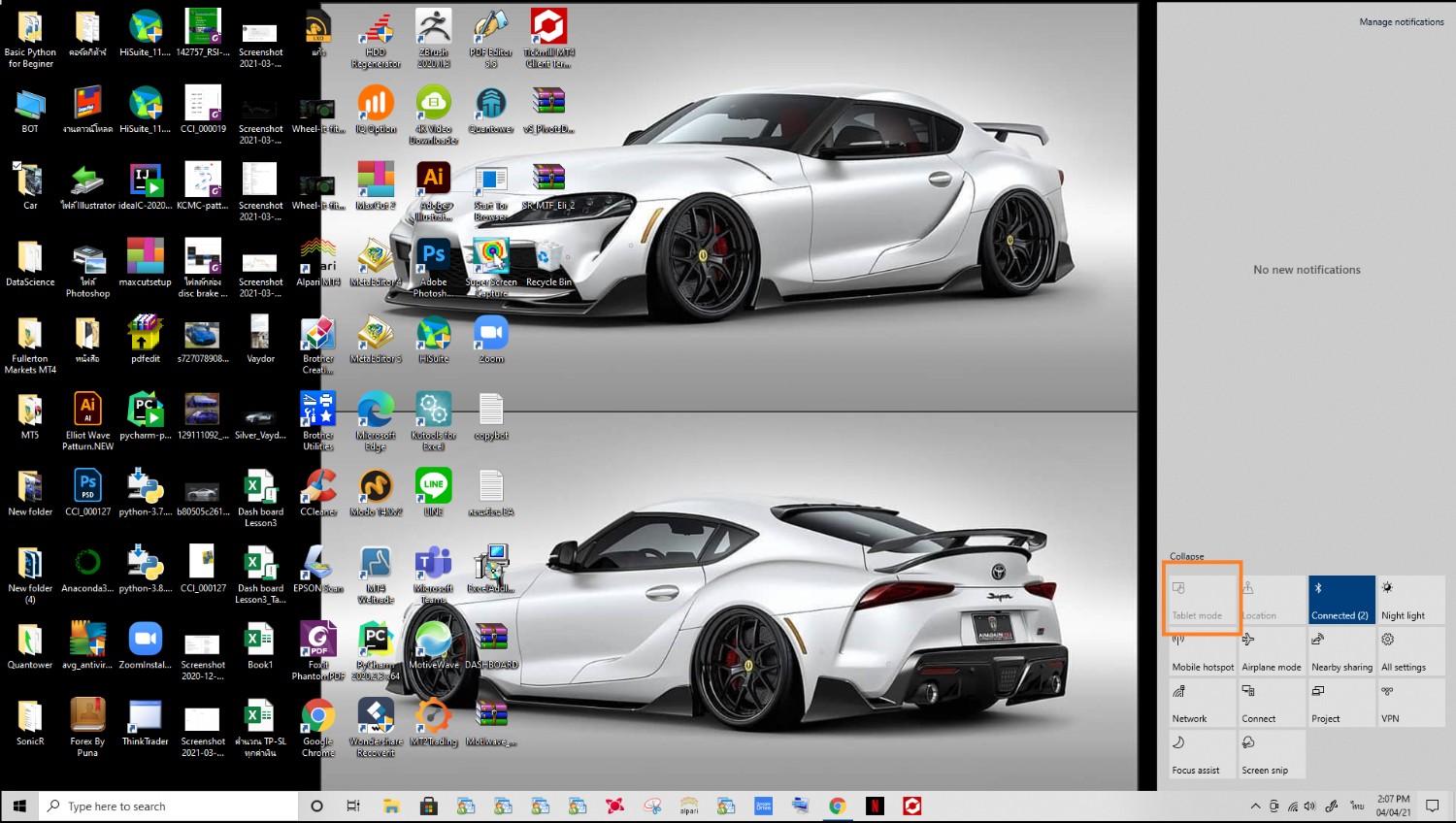
Task: Show hidden system tray icons
Action: pyautogui.click(x=1255, y=806)
